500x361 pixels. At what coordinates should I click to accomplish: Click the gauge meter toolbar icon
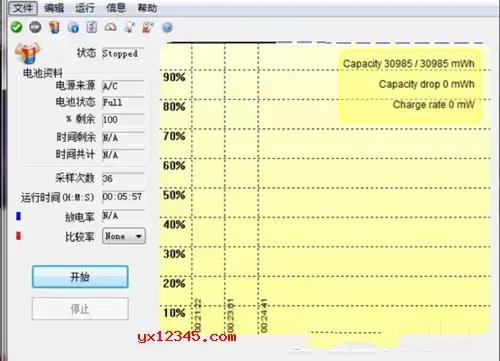point(111,27)
